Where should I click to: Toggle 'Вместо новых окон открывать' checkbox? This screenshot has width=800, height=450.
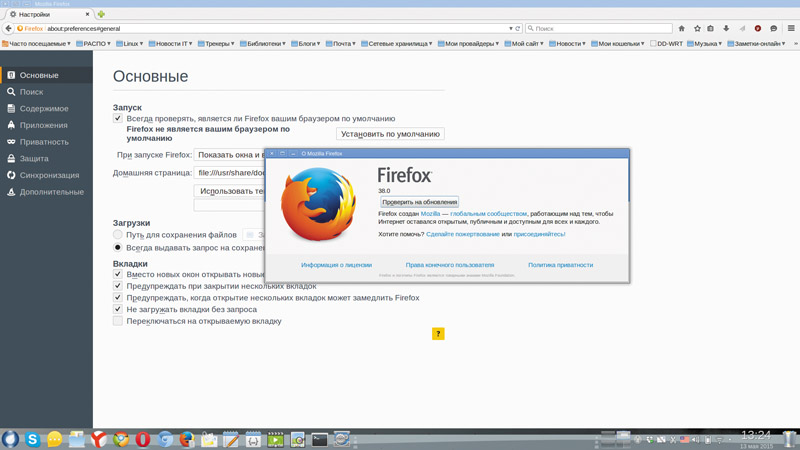117,274
